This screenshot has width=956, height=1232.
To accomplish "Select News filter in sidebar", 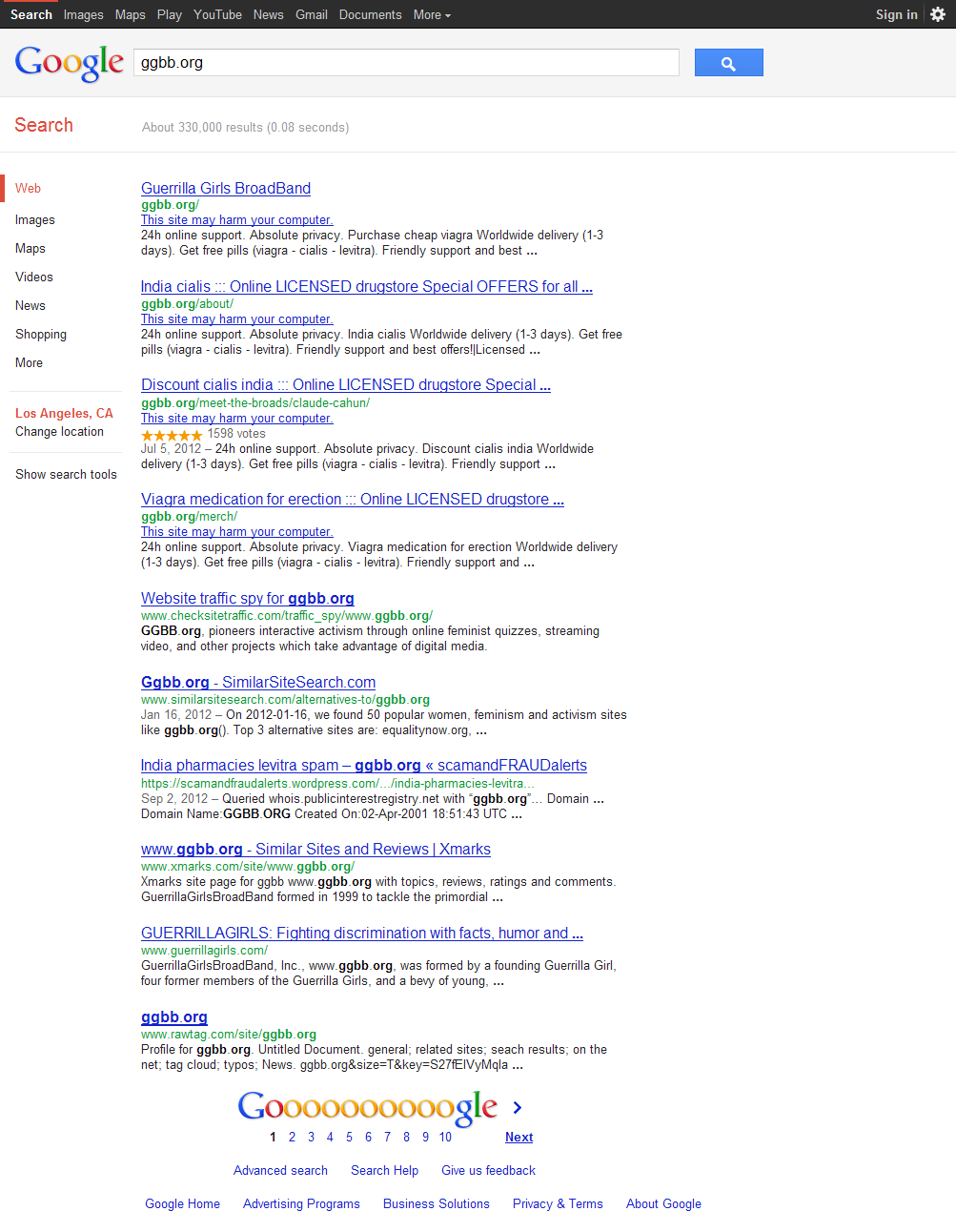I will 31,306.
